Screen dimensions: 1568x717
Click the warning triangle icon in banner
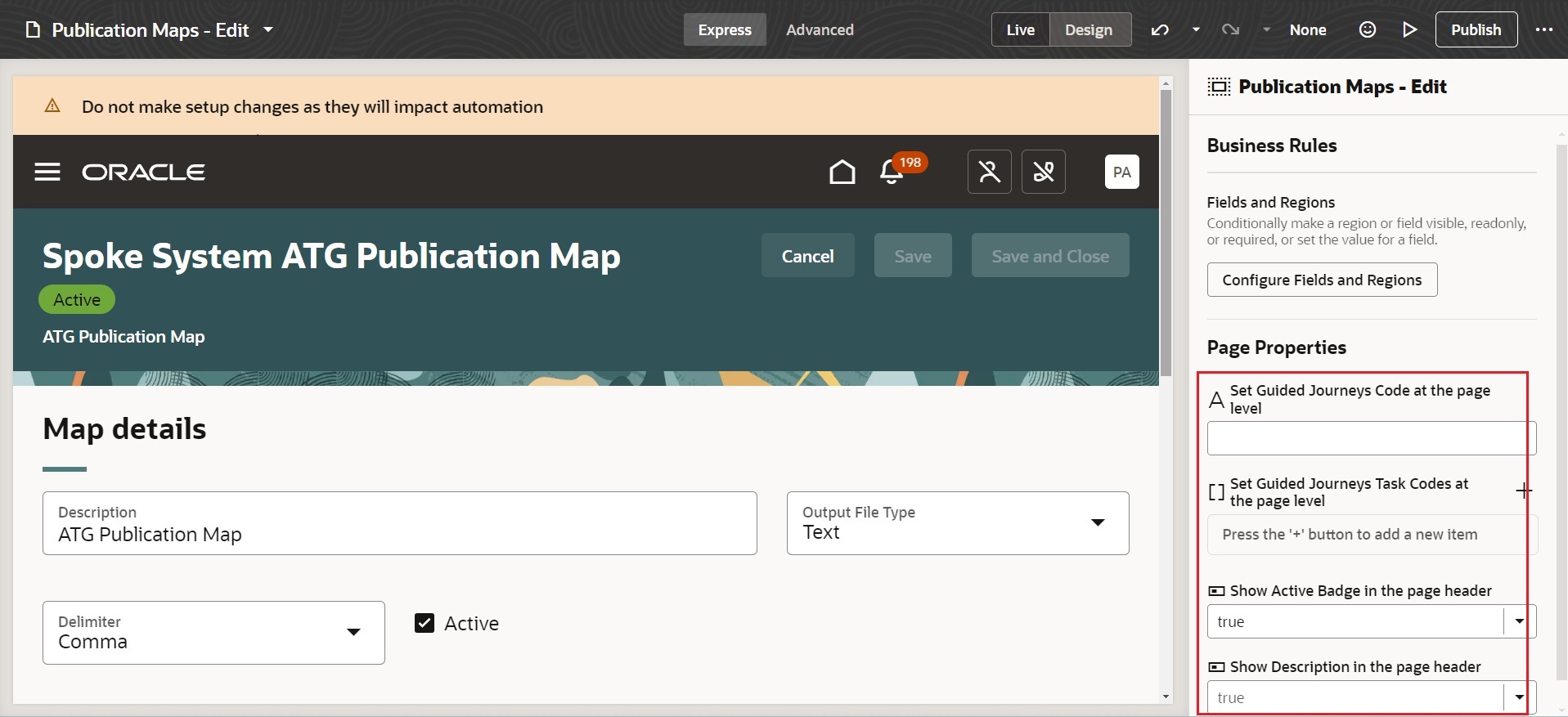point(52,105)
